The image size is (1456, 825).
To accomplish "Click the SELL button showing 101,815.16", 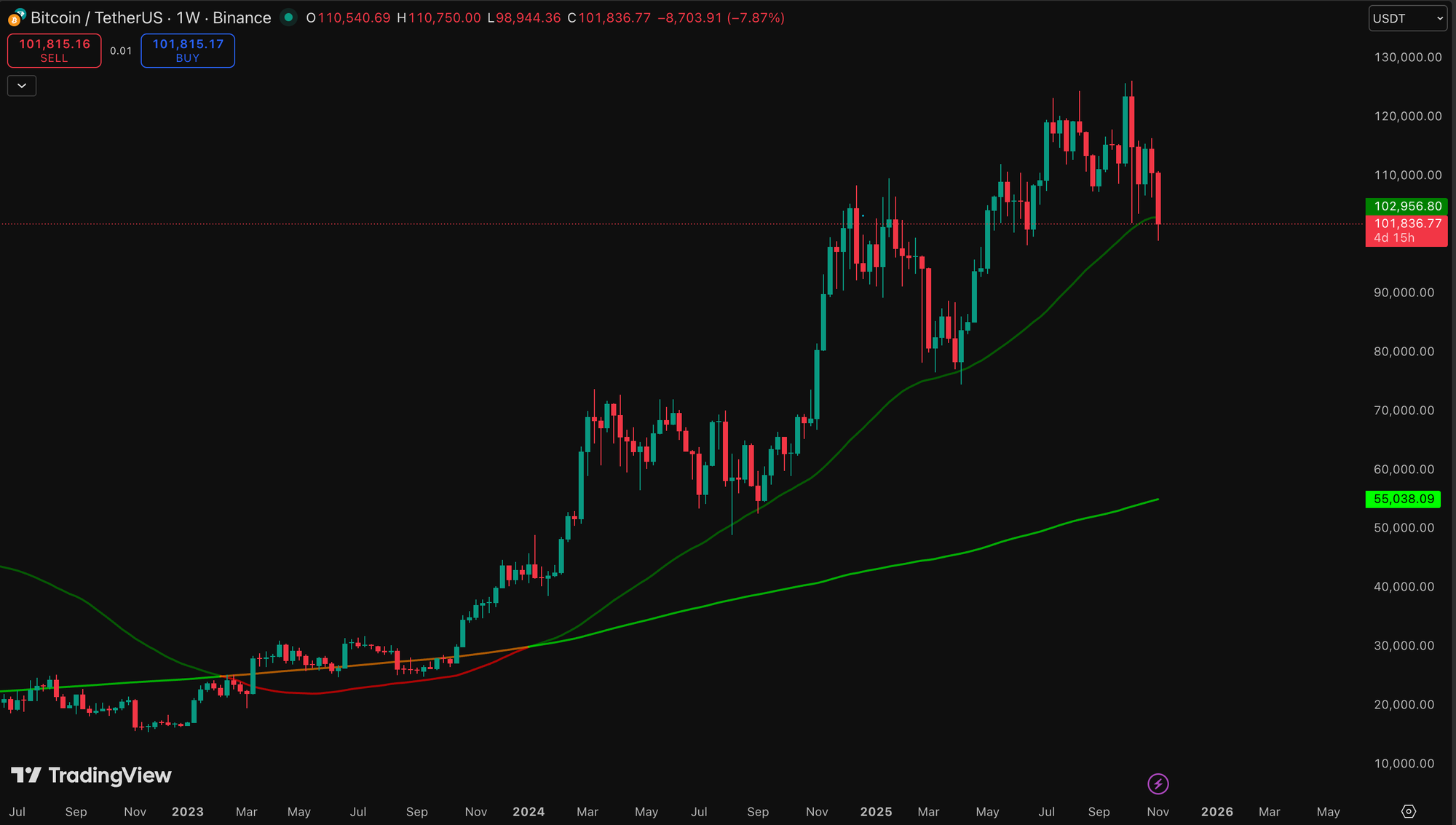I will coord(53,50).
